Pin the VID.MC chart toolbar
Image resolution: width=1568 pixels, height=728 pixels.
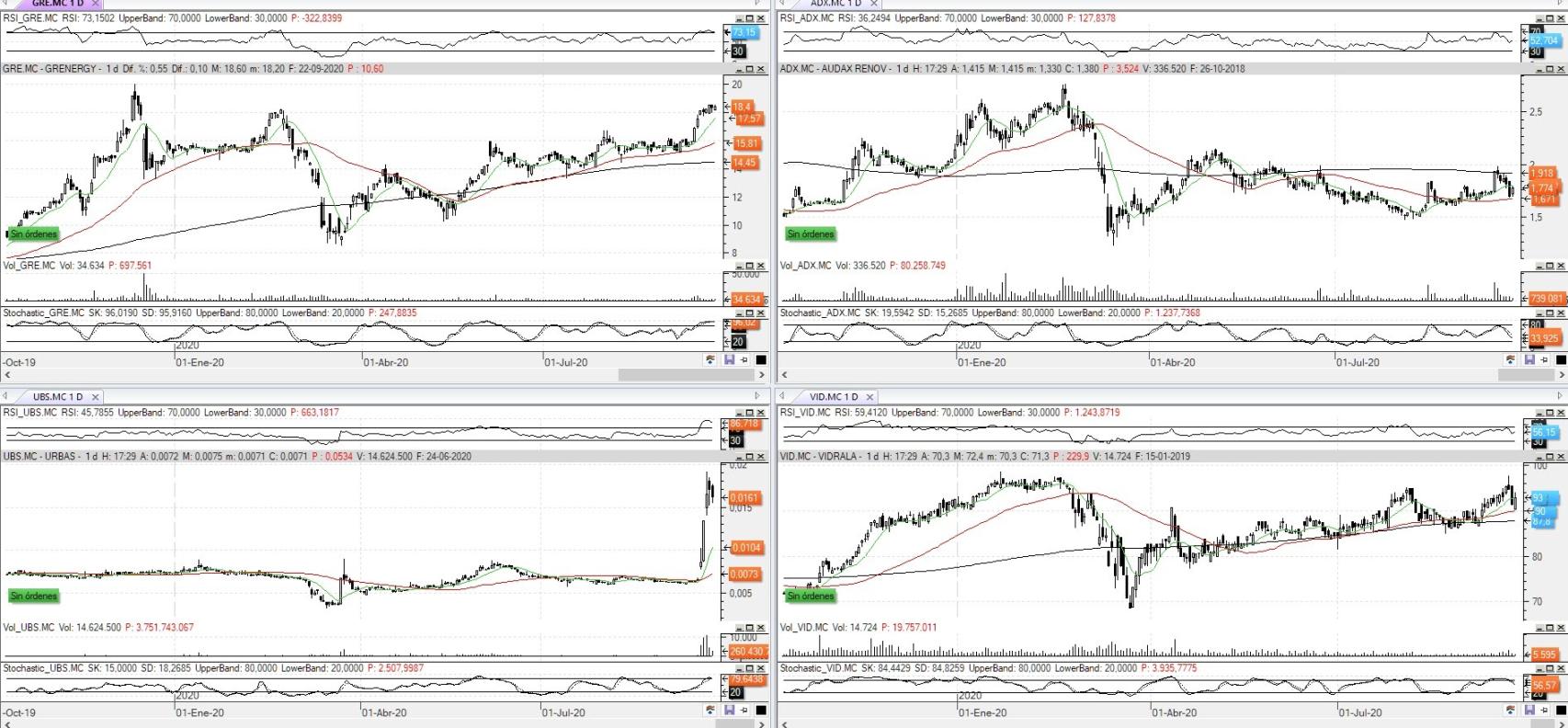tap(1544, 710)
